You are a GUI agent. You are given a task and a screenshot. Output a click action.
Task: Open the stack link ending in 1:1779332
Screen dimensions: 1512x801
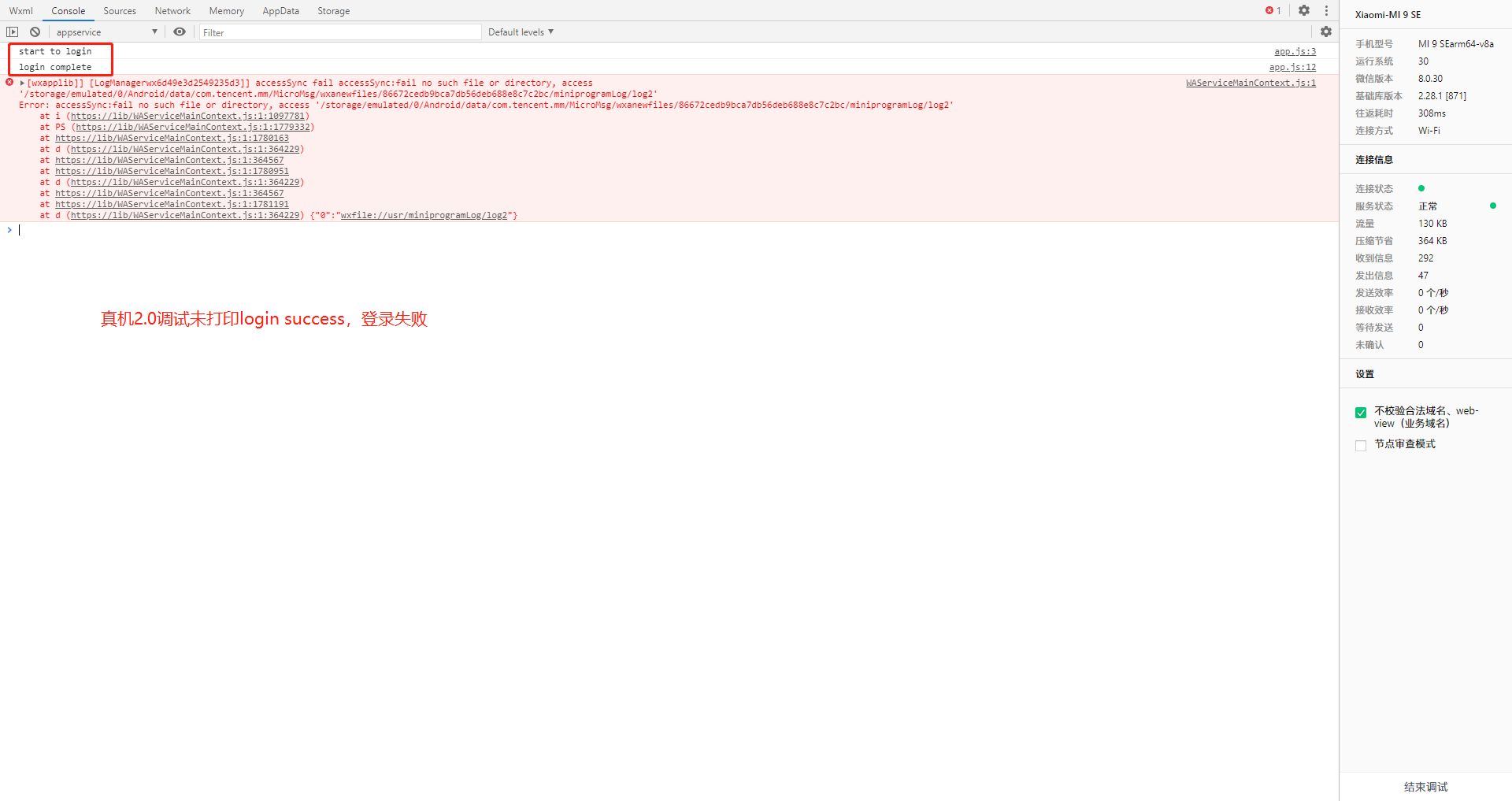(193, 127)
